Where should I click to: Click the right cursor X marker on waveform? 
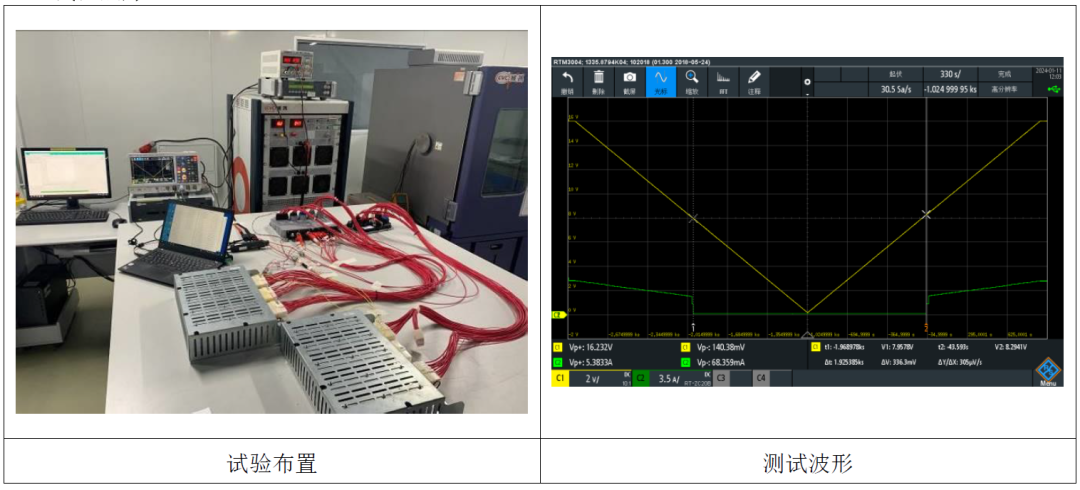coord(926,214)
